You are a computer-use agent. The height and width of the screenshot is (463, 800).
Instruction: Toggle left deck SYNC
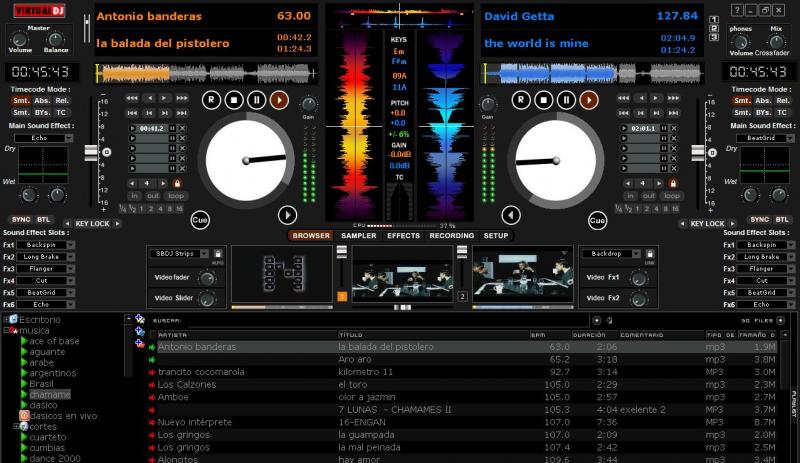21,220
